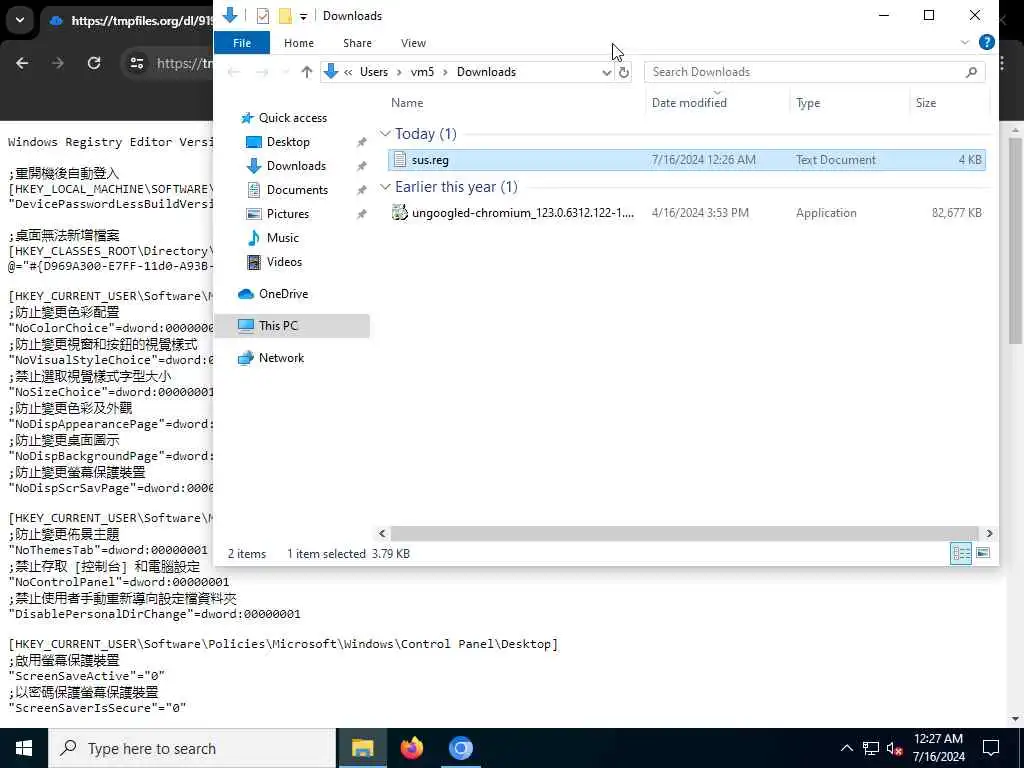Screen dimensions: 1024x768
Task: Sort by the Size column header
Action: click(925, 103)
